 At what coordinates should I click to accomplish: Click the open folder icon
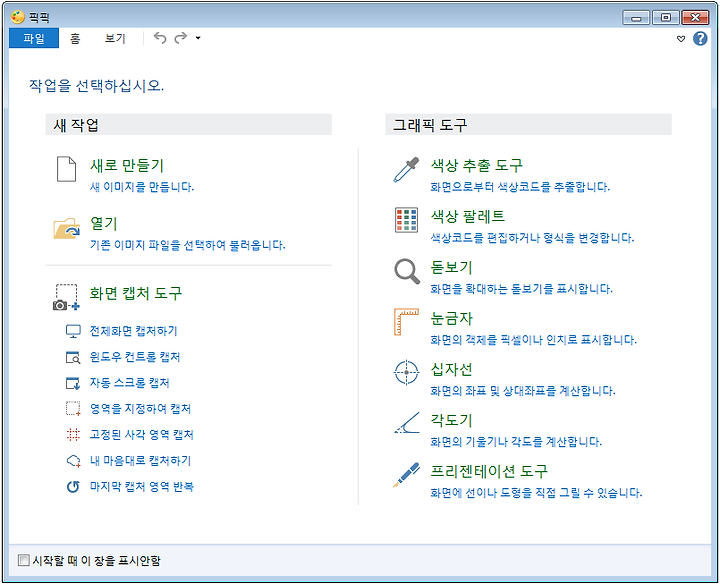click(x=67, y=228)
